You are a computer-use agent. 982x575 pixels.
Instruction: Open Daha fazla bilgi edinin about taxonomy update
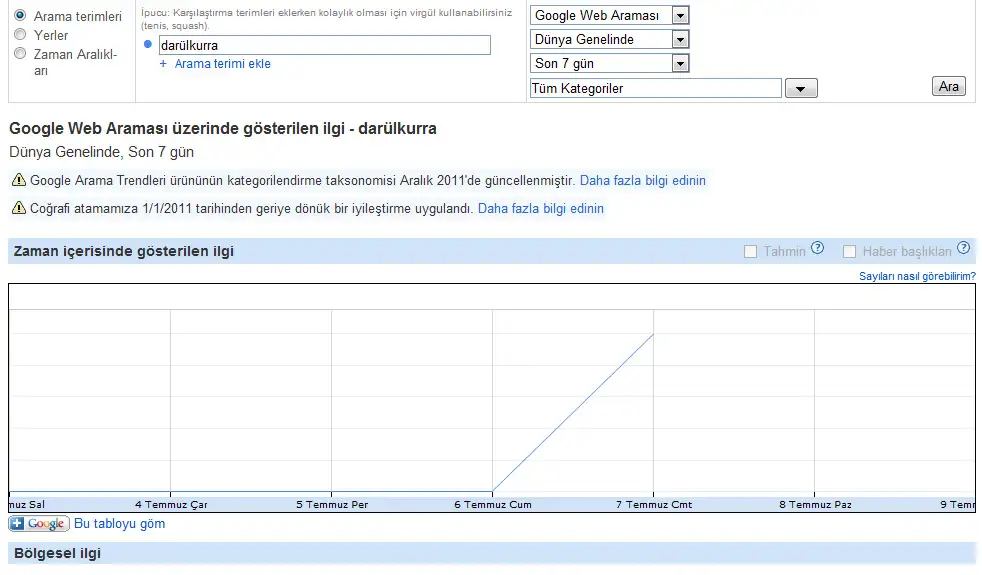point(643,180)
